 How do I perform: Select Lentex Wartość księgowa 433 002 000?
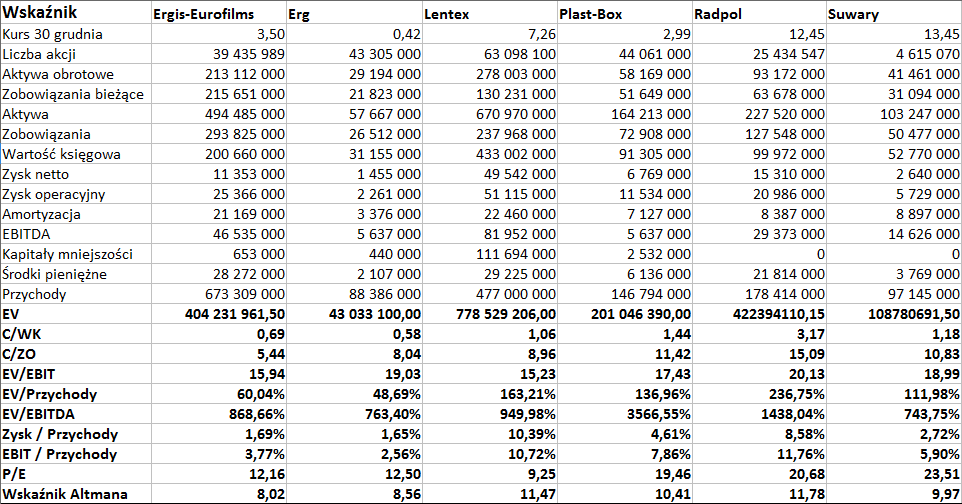490,154
